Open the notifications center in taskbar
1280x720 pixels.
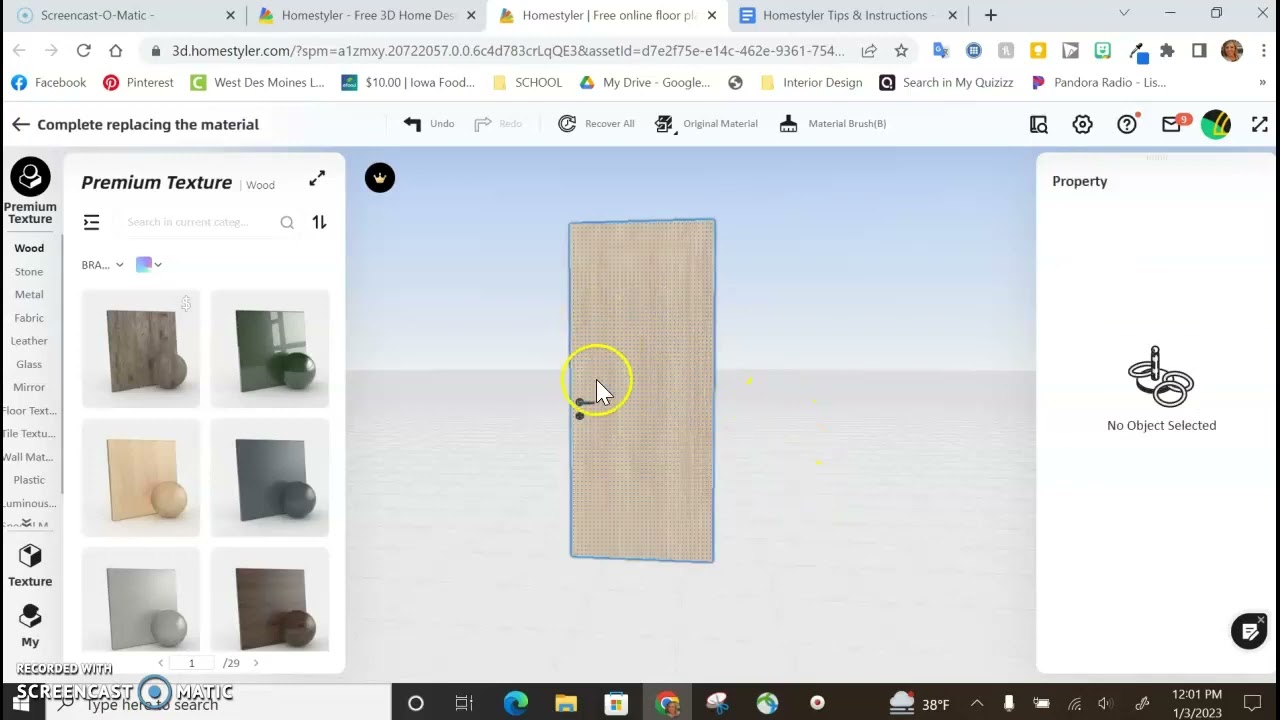(1252, 703)
